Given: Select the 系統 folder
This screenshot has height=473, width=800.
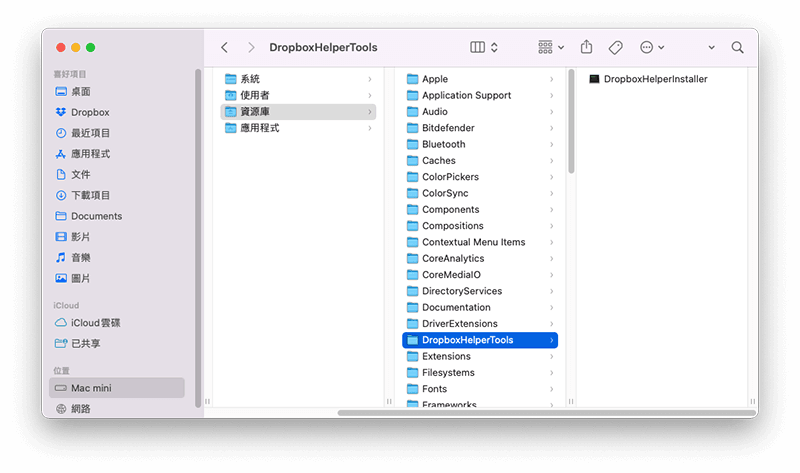Looking at the screenshot, I should [298, 79].
